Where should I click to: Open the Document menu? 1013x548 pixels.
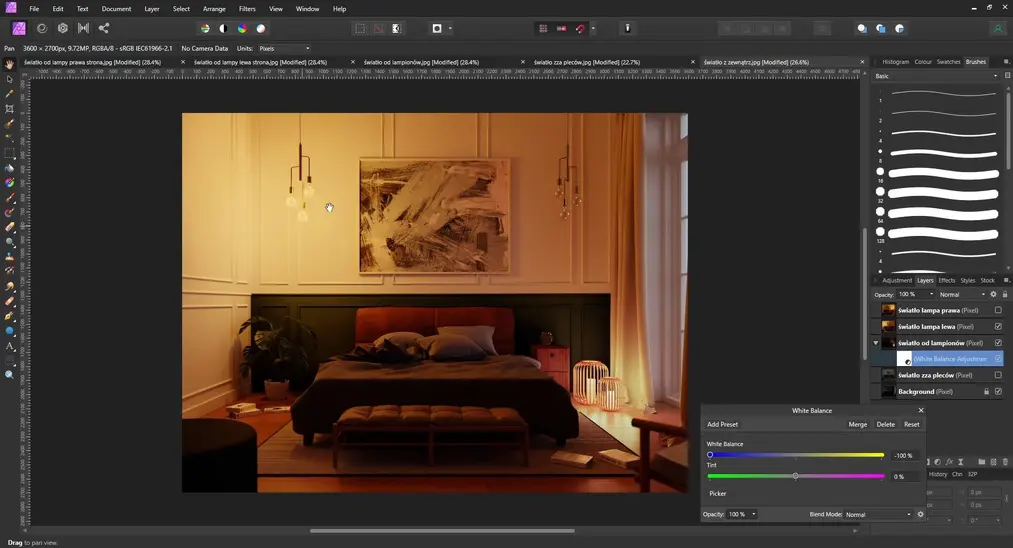click(116, 9)
